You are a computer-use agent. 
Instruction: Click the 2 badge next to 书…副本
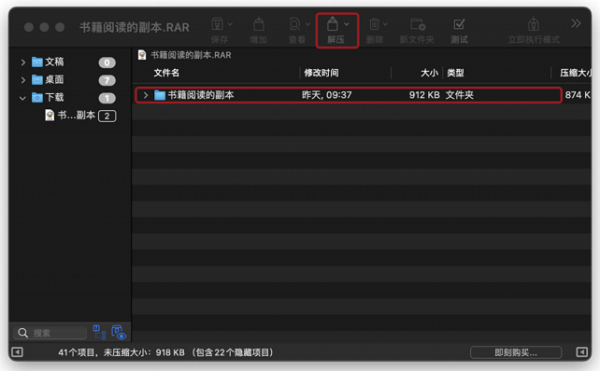(107, 116)
